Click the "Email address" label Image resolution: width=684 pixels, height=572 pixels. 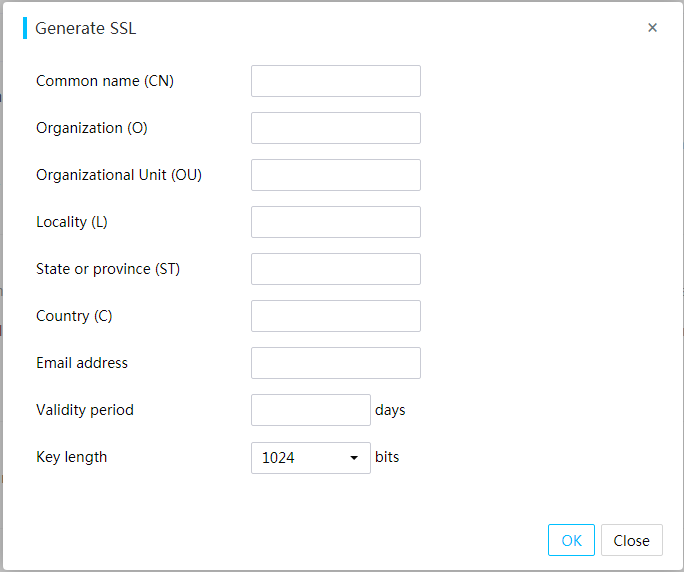click(x=82, y=363)
